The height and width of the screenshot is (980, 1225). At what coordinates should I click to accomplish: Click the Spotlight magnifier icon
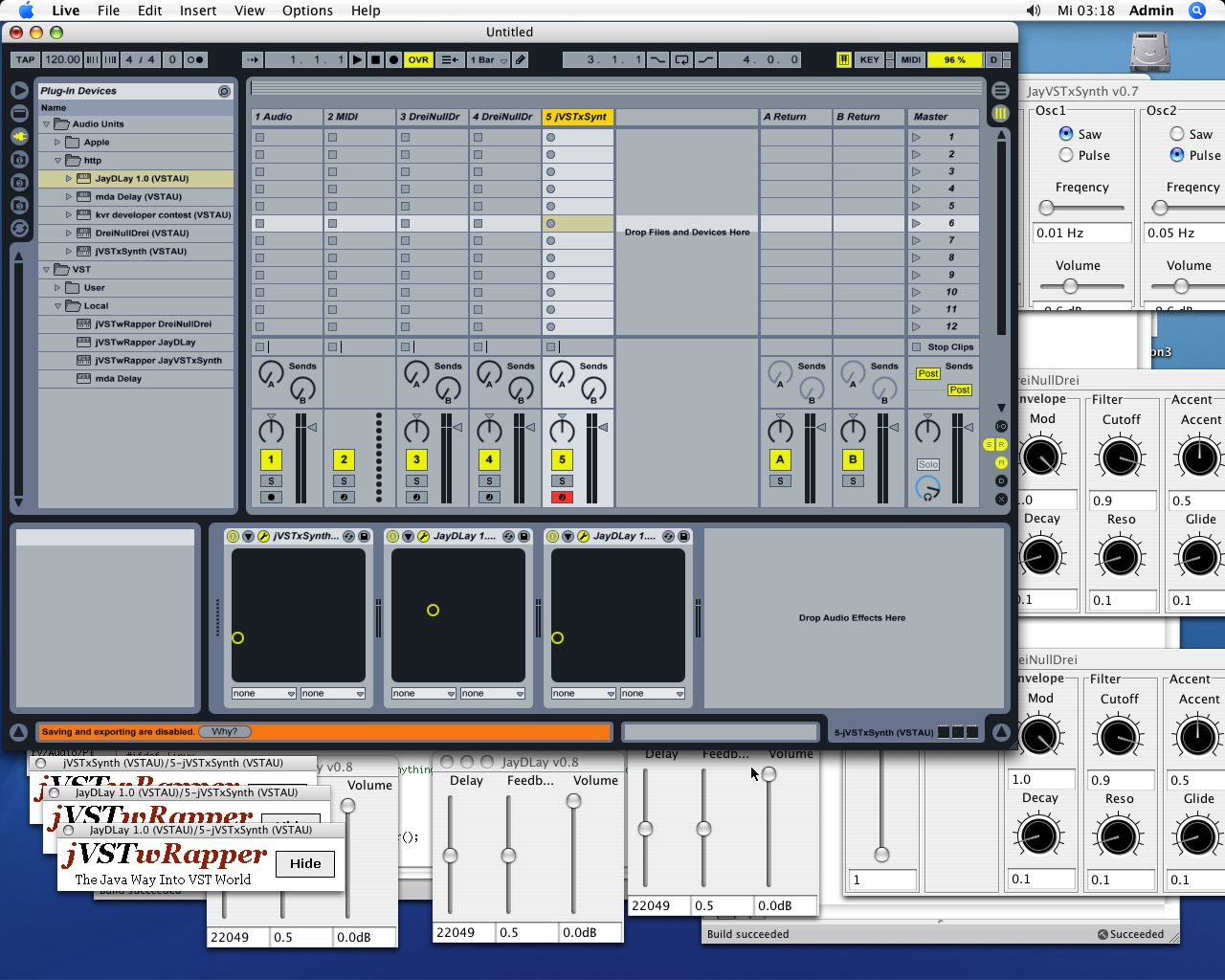[1197, 11]
